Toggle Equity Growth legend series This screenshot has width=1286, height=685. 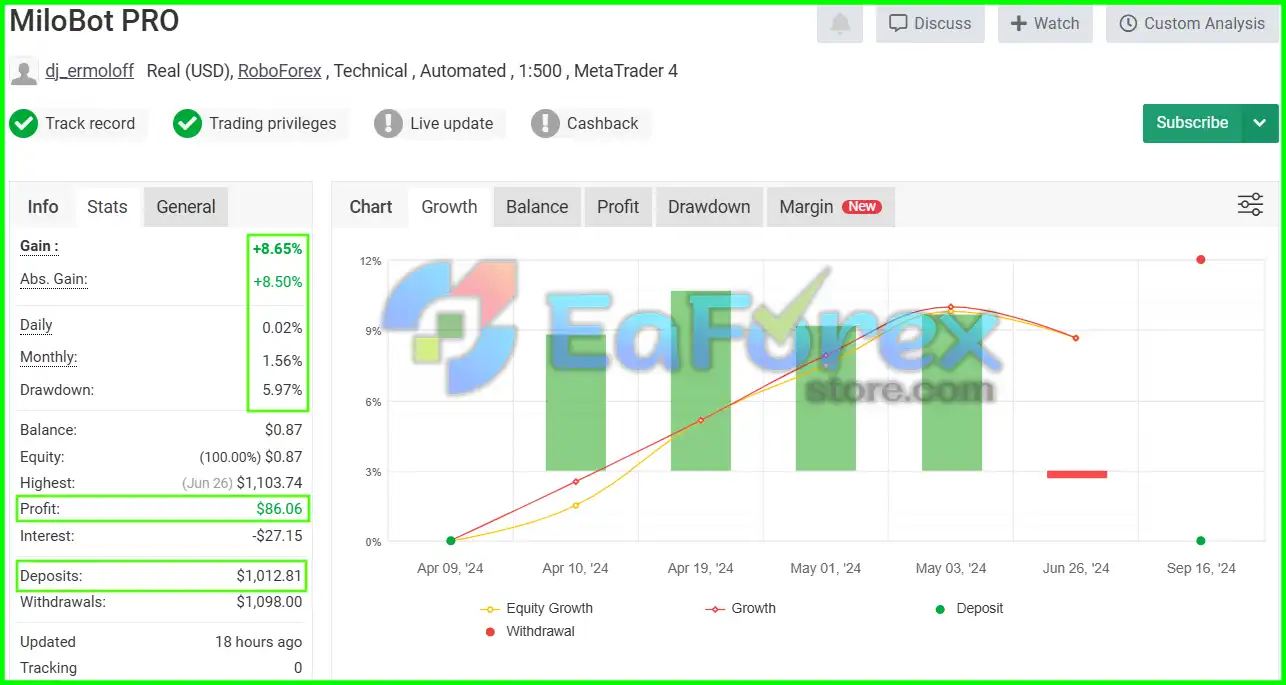click(x=537, y=608)
